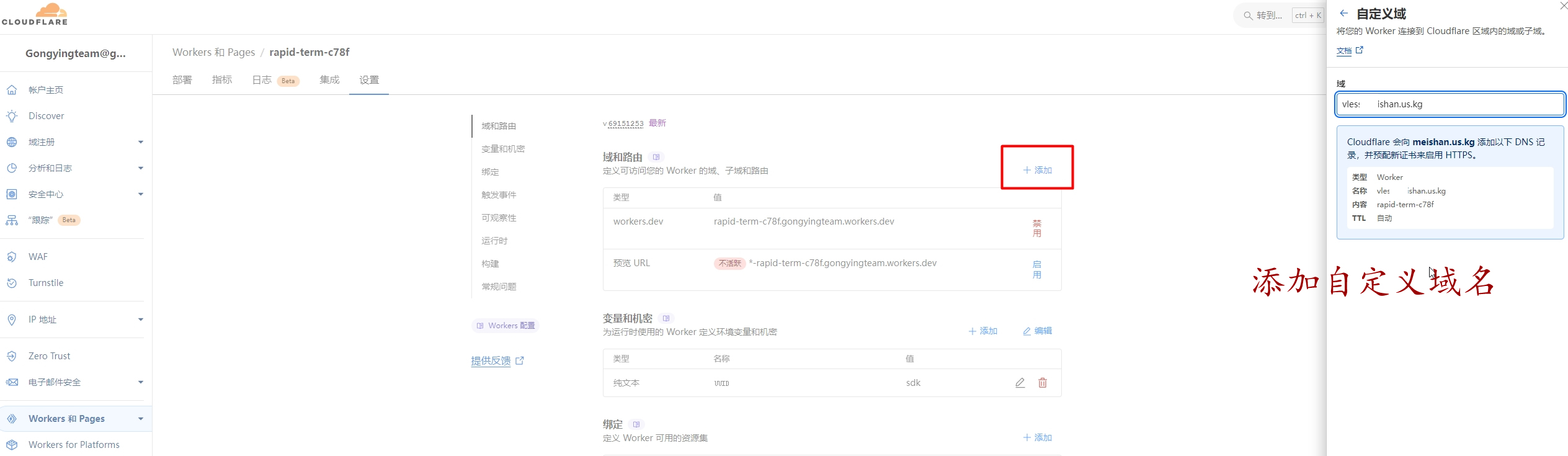Click the Discover lightbulb icon

pyautogui.click(x=12, y=116)
